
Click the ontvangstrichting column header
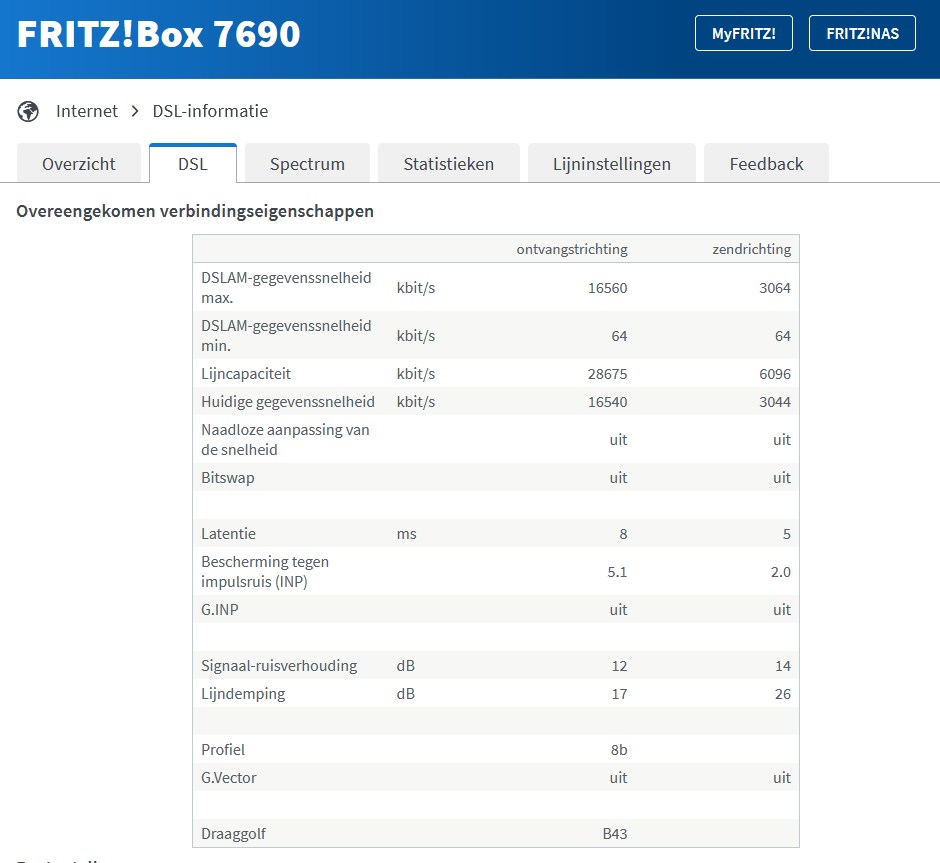pos(571,249)
